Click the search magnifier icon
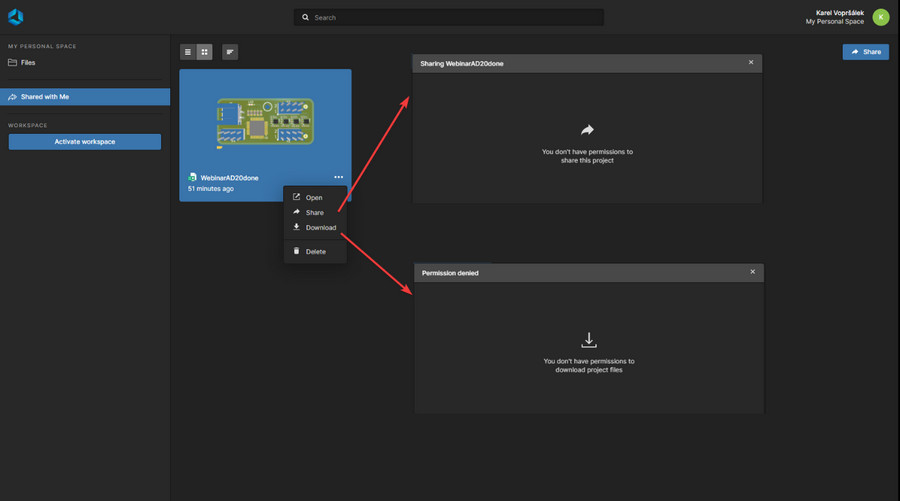The image size is (900, 501). pos(305,17)
